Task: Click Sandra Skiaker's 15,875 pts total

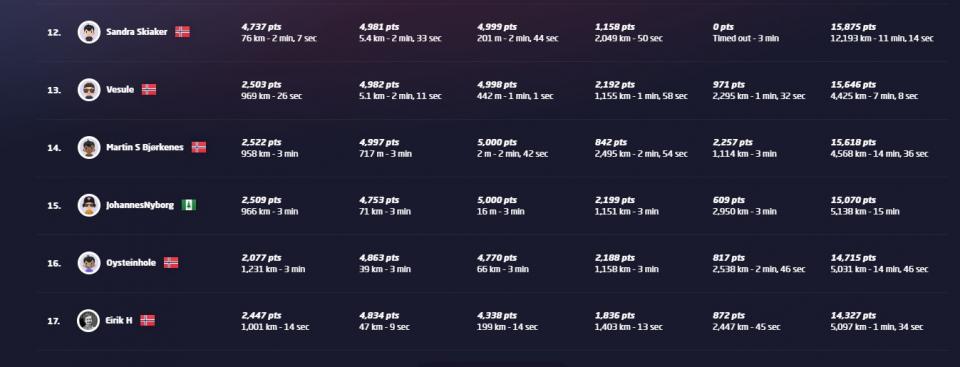Action: pos(853,27)
